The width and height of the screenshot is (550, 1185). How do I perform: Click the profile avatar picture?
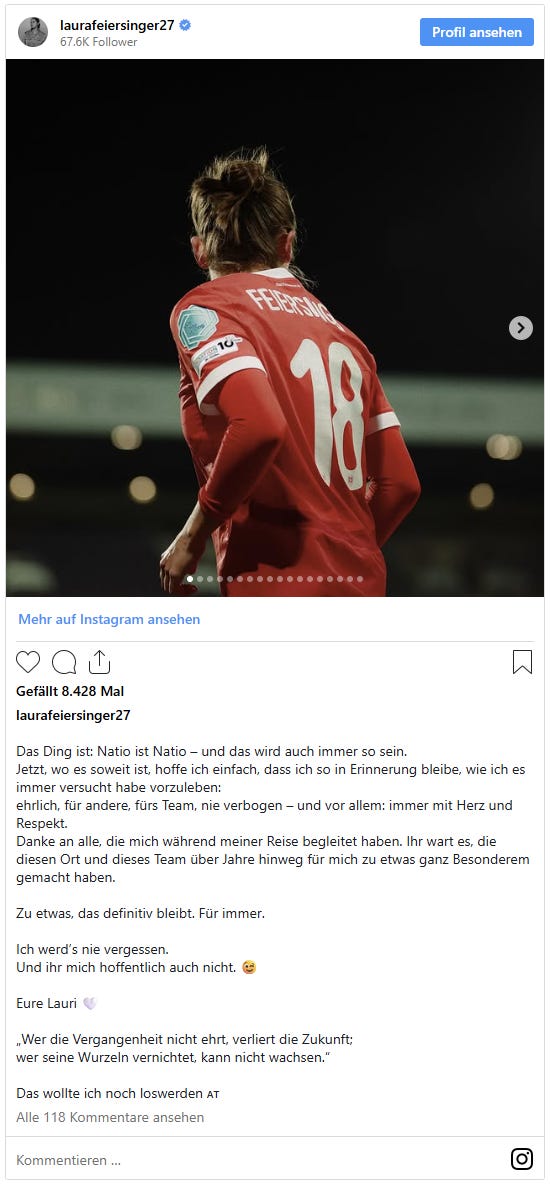pyautogui.click(x=33, y=32)
